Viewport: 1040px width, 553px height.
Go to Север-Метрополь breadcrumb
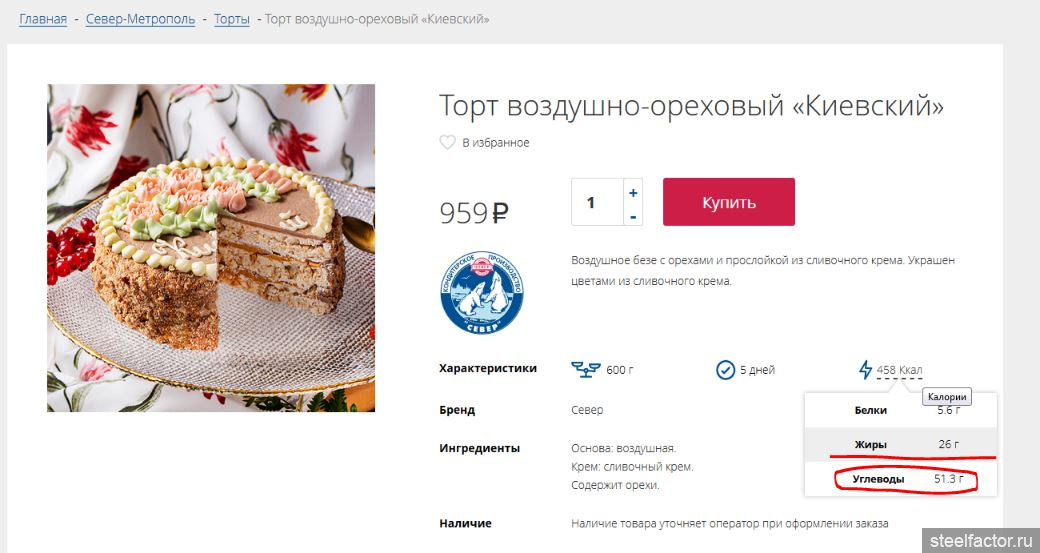141,19
